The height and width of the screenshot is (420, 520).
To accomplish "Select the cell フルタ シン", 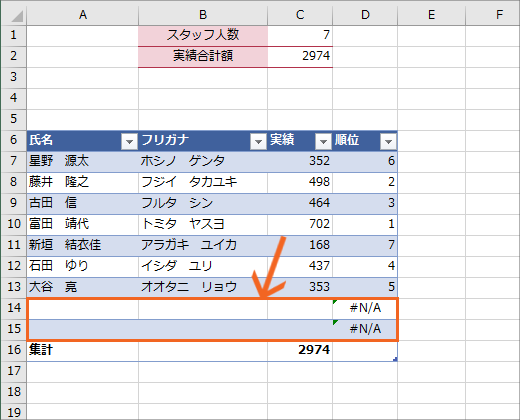I will pos(203,203).
